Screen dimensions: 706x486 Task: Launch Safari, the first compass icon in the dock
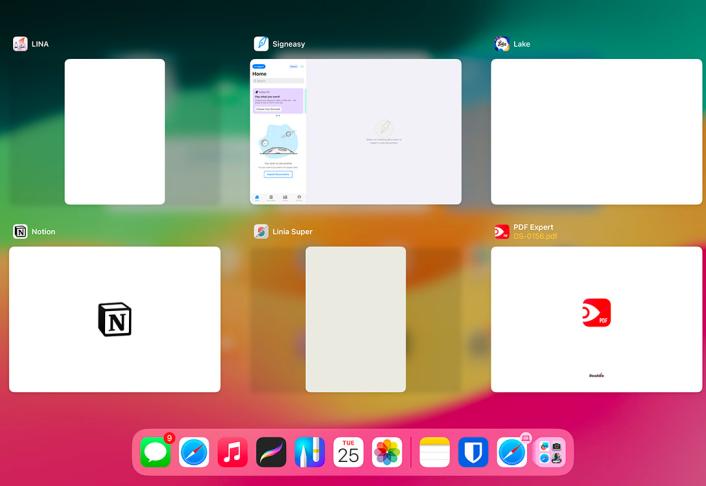194,453
